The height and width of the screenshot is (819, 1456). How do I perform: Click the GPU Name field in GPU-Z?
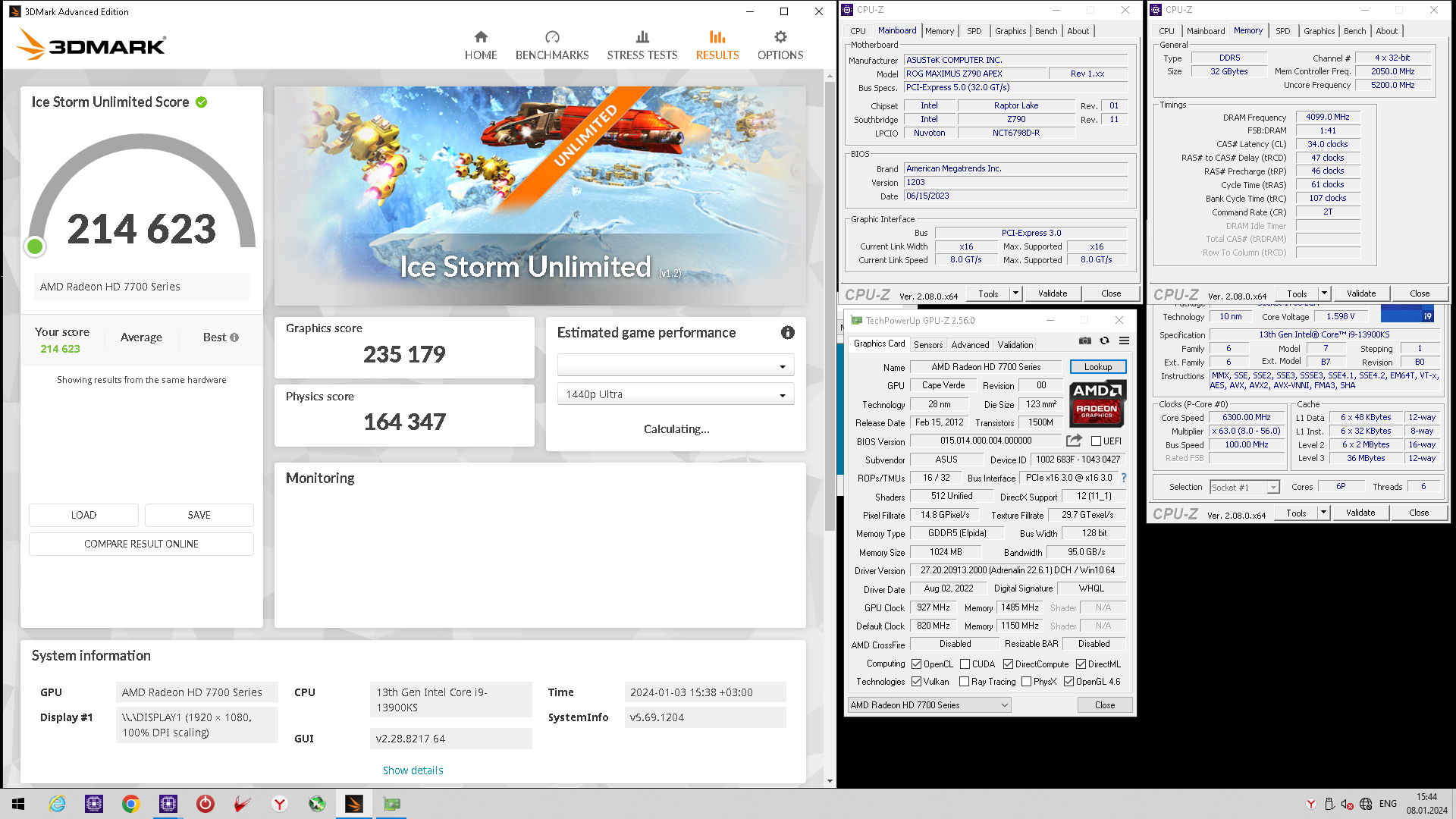[986, 367]
